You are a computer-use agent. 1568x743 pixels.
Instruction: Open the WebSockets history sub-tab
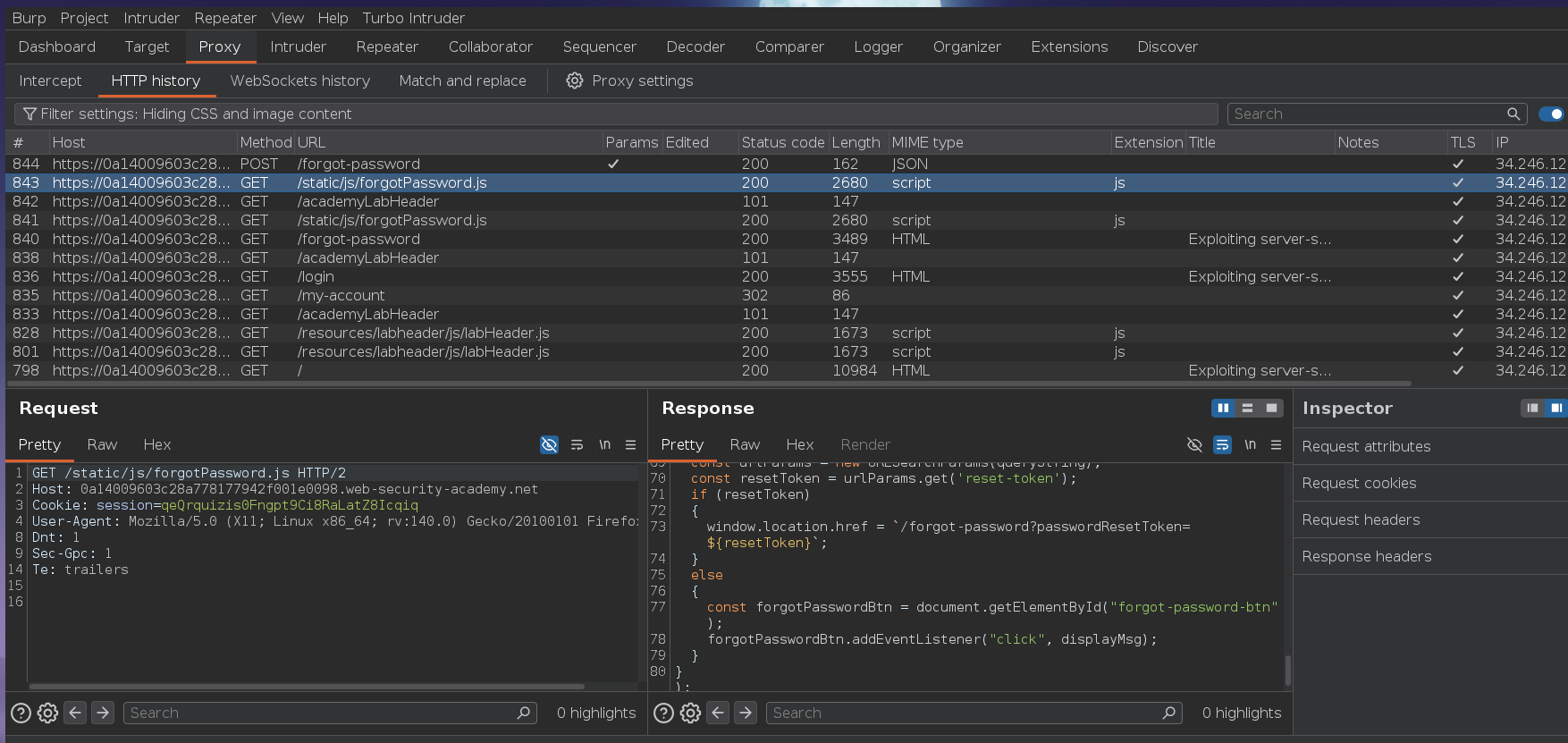coord(299,80)
